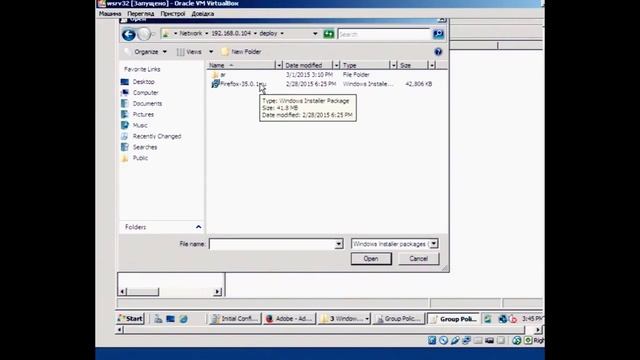Click the Searches icon in Favorite Links
Screen dimensions: 640x360
pyautogui.click(x=125, y=147)
